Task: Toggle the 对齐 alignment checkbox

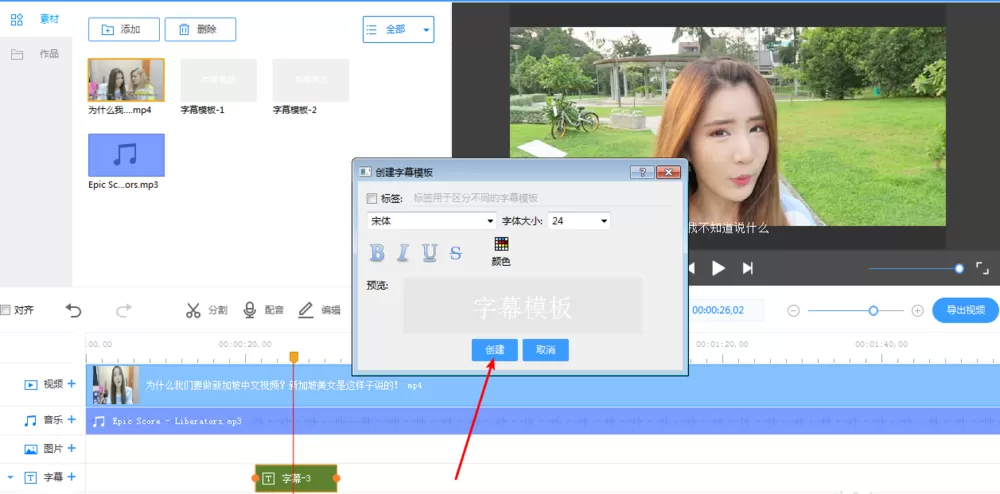Action: 5,310
